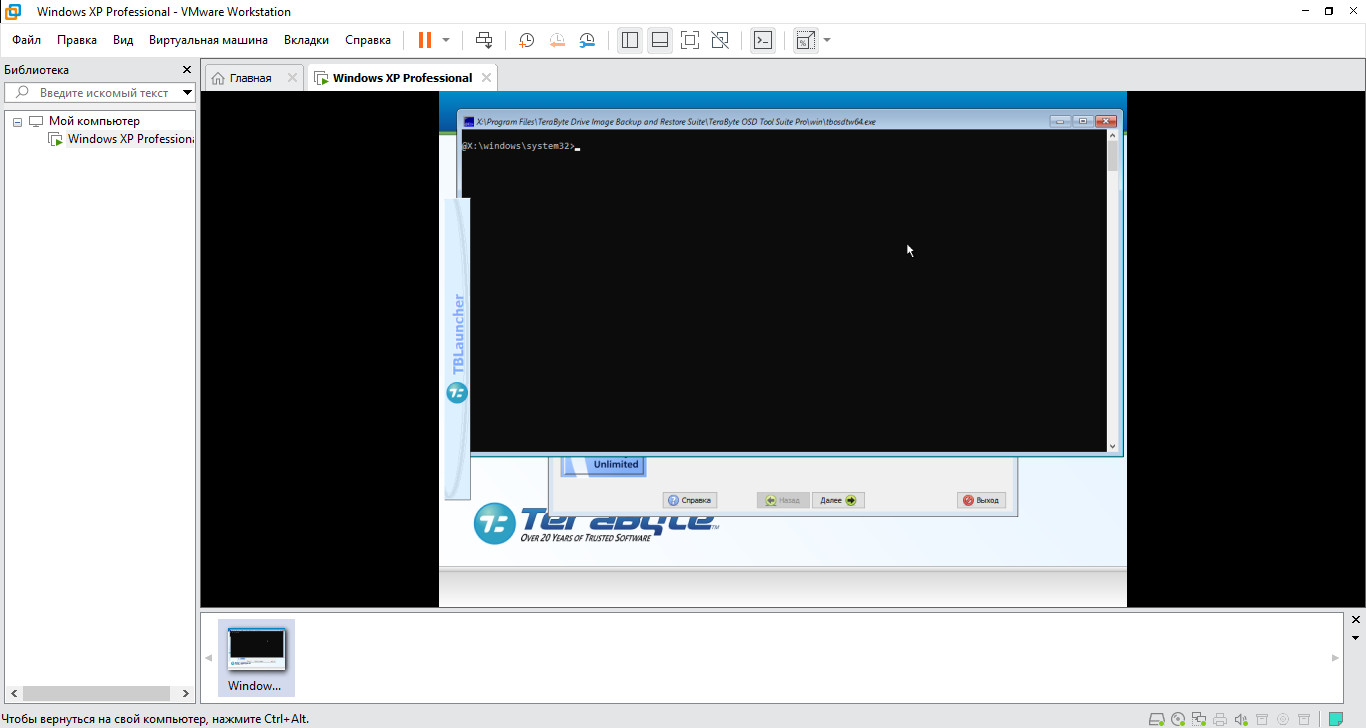Toggle the library sidebar view icon
This screenshot has width=1366, height=728.
click(x=629, y=40)
